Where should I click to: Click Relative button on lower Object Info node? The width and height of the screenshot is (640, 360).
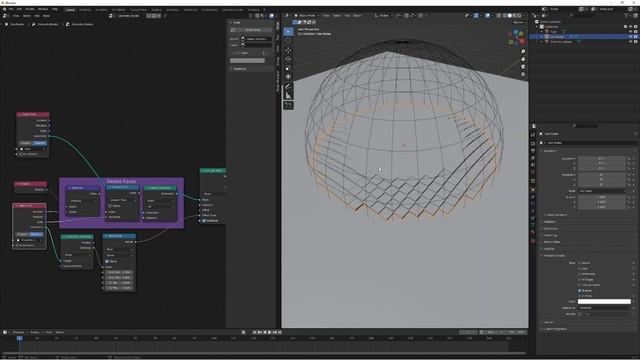pos(36,234)
